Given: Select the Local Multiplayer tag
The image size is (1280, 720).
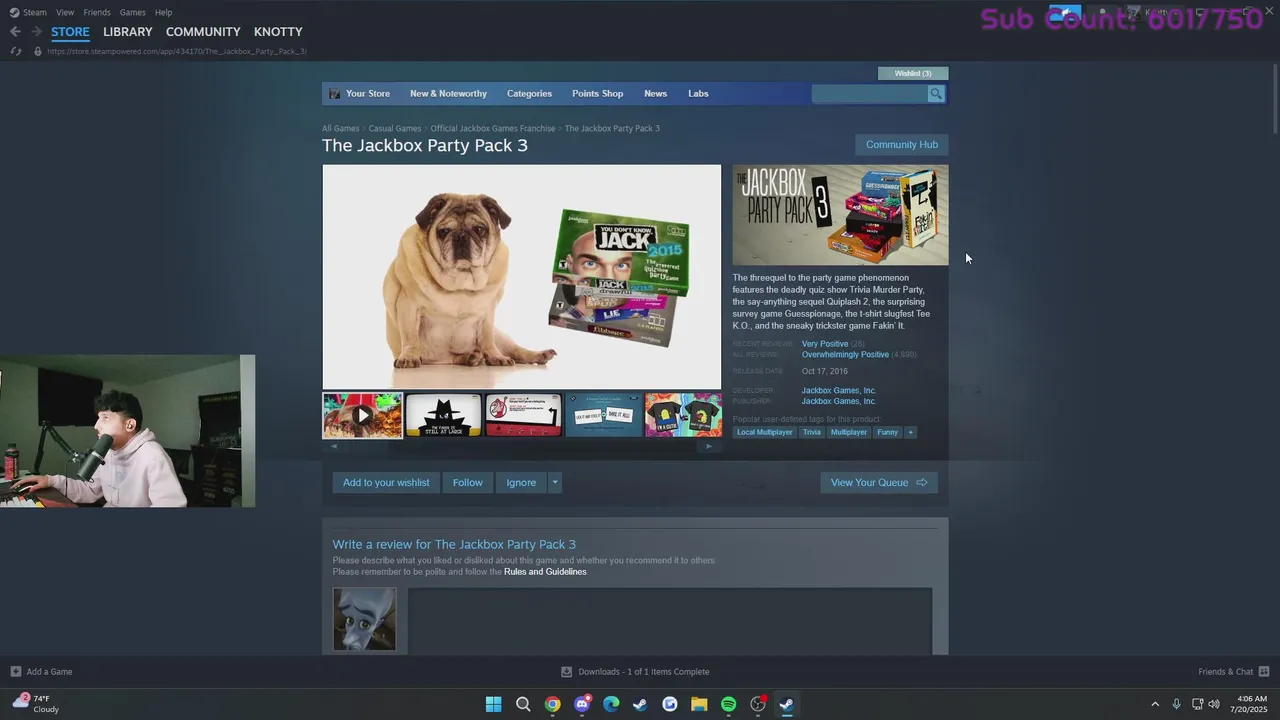Looking at the screenshot, I should click(x=765, y=432).
